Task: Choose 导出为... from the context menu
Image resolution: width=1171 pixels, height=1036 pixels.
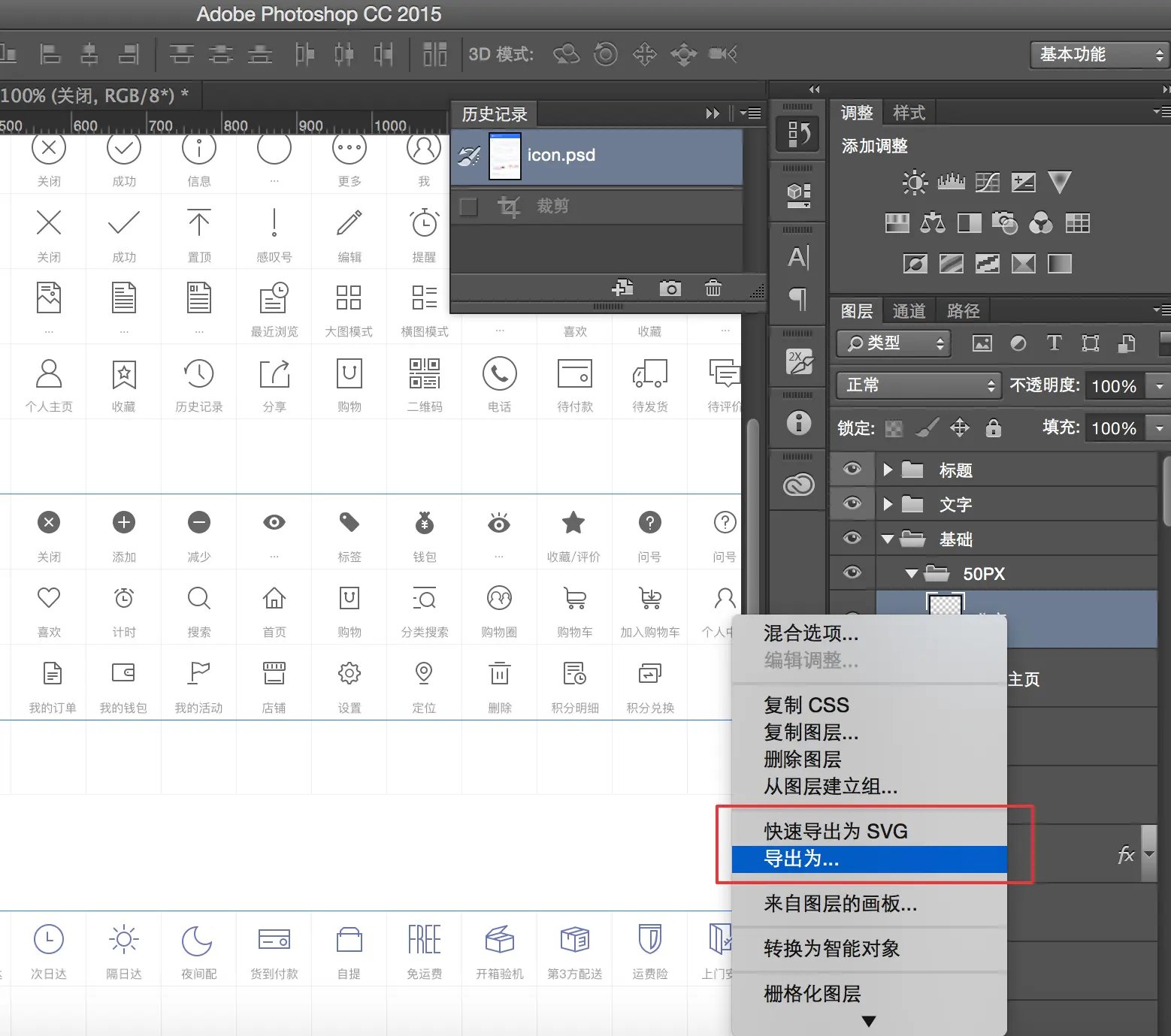Action: [870, 859]
